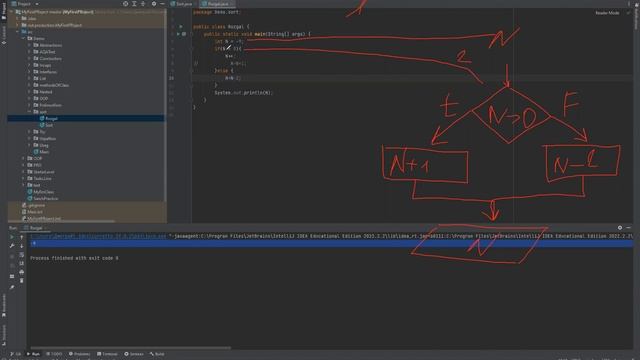Select the Rozgal.java editor tab
The width and height of the screenshot is (640, 360).
coord(216,4)
